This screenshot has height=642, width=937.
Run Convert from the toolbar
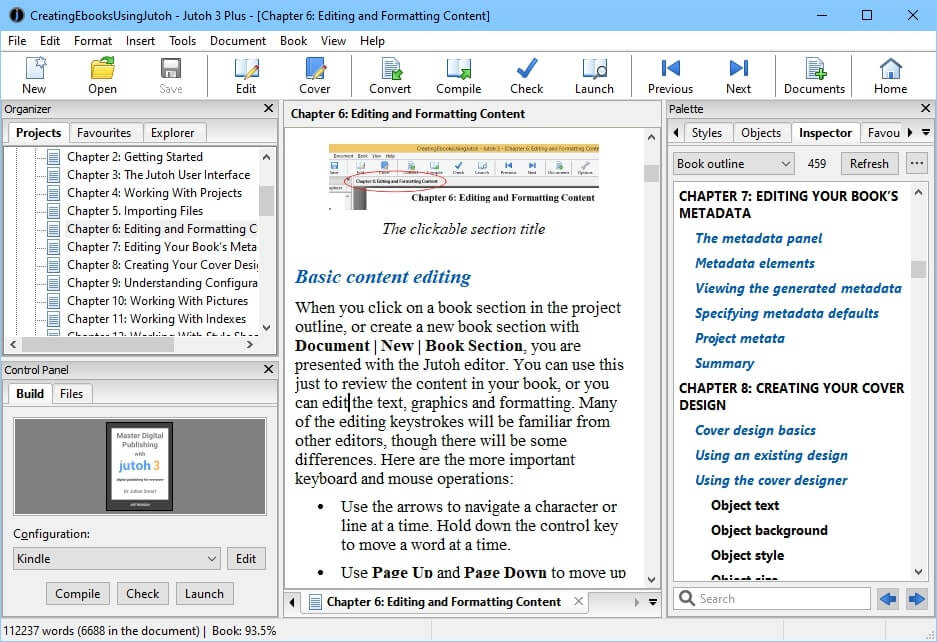click(x=390, y=75)
